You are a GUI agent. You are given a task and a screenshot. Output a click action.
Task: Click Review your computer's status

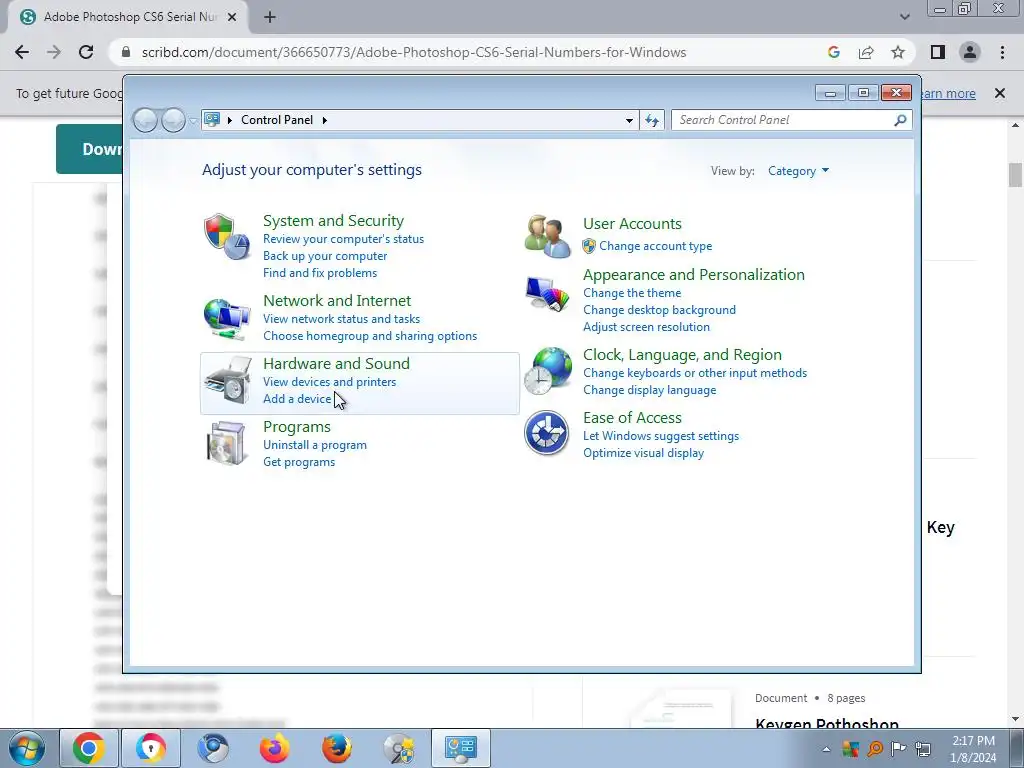point(344,239)
